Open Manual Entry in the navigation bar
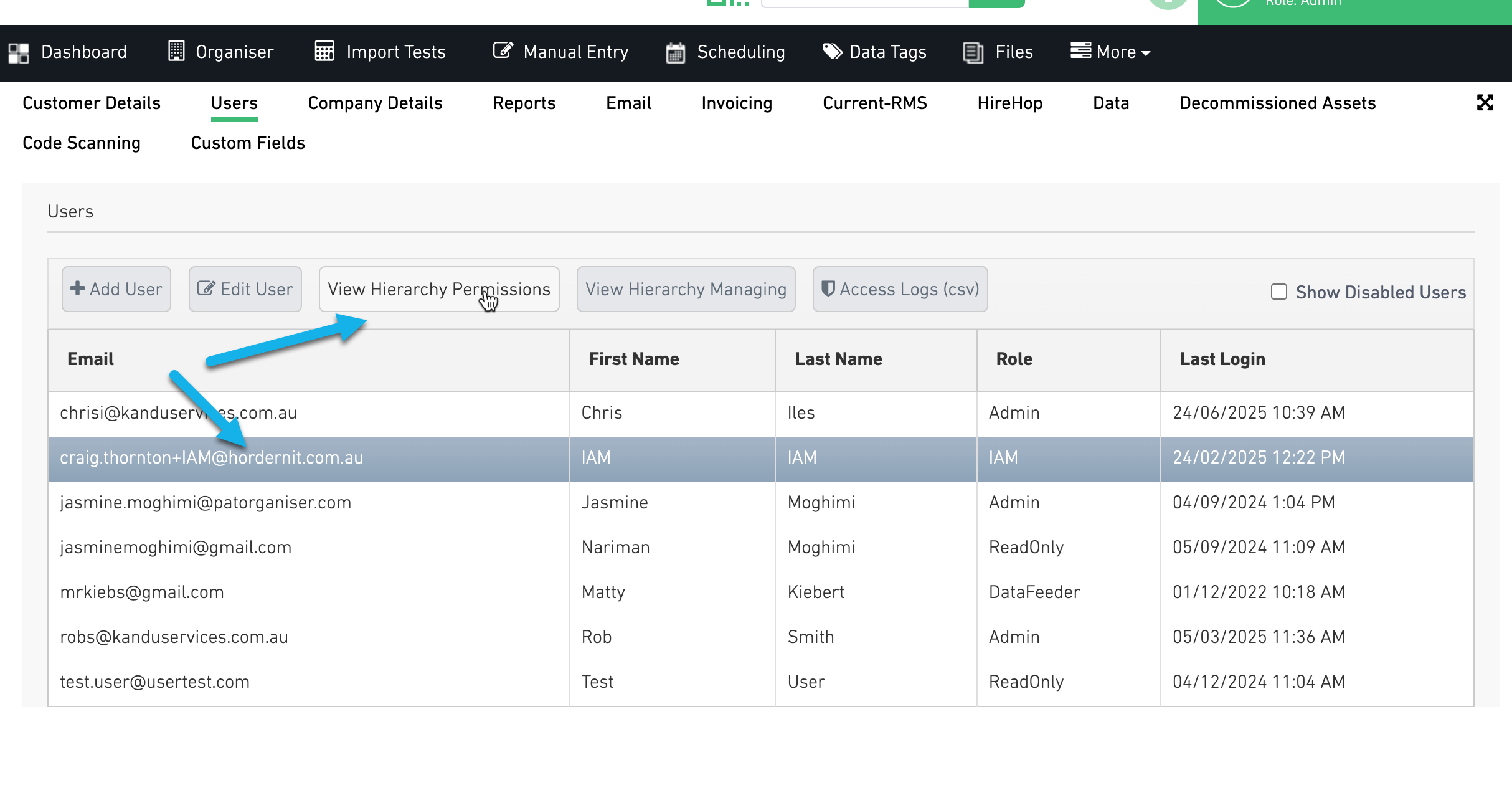Screen dimensions: 1512x785 [x=576, y=52]
